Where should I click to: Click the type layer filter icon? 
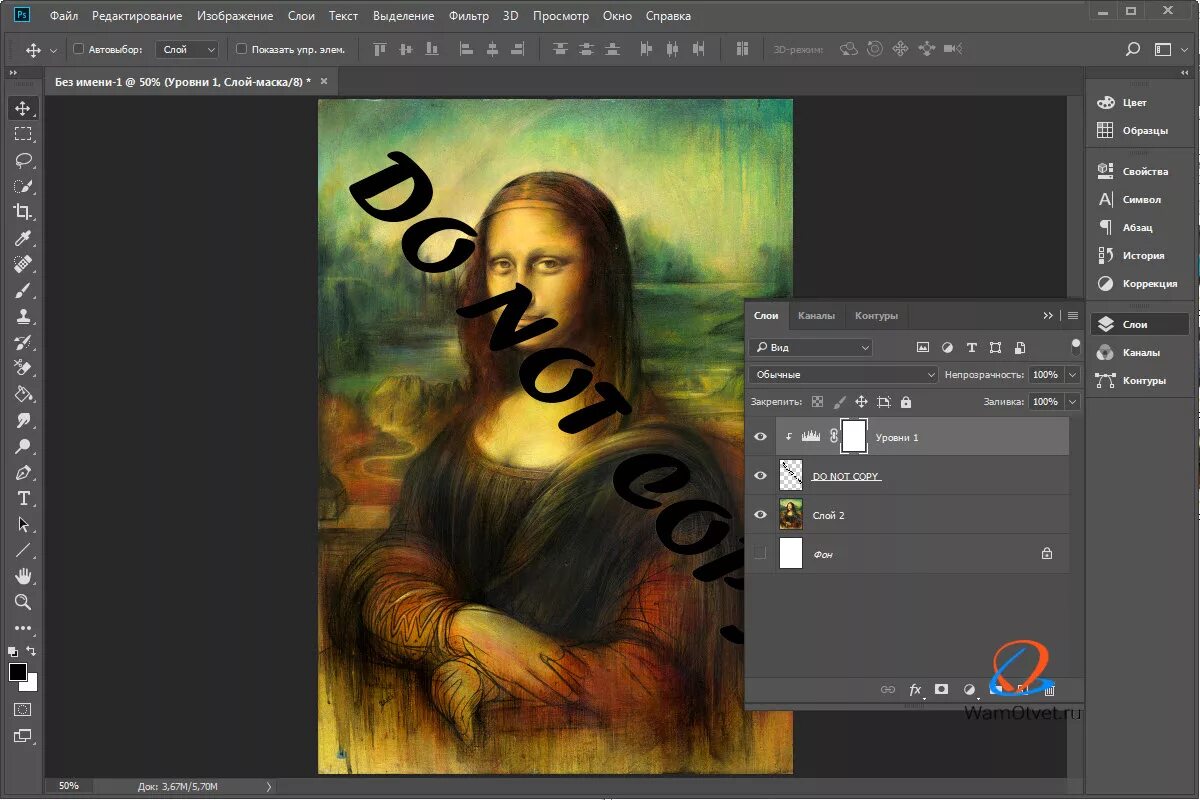(x=971, y=348)
